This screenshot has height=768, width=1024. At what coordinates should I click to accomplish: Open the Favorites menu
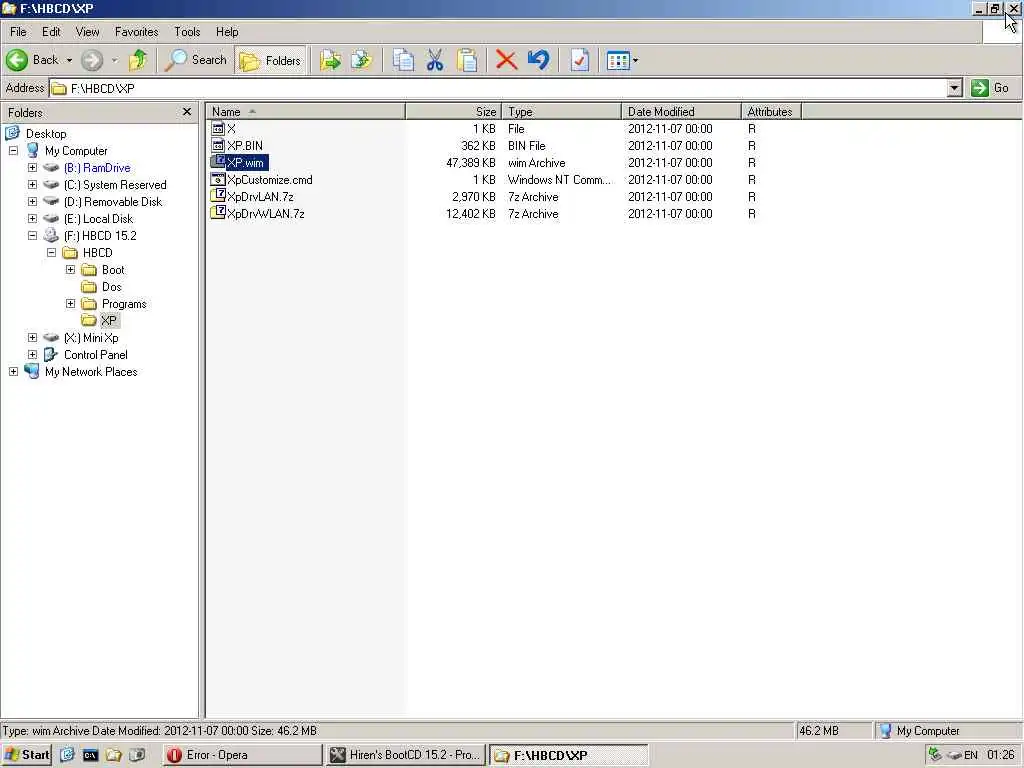coord(136,32)
